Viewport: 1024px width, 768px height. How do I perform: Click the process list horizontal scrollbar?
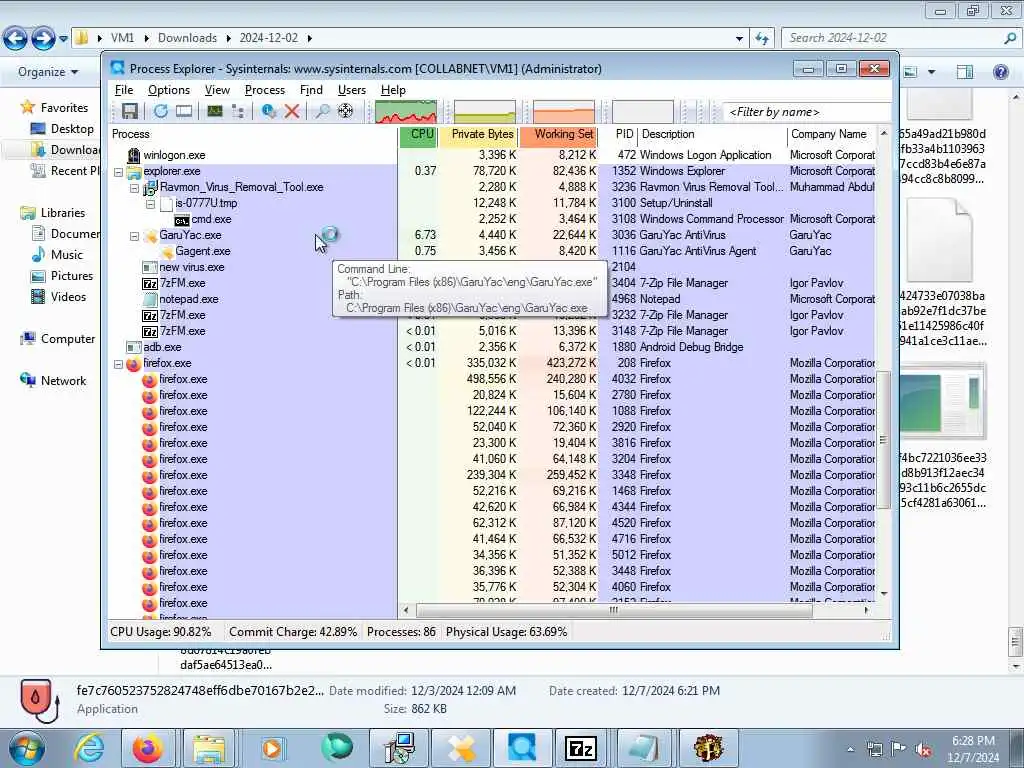[x=615, y=611]
